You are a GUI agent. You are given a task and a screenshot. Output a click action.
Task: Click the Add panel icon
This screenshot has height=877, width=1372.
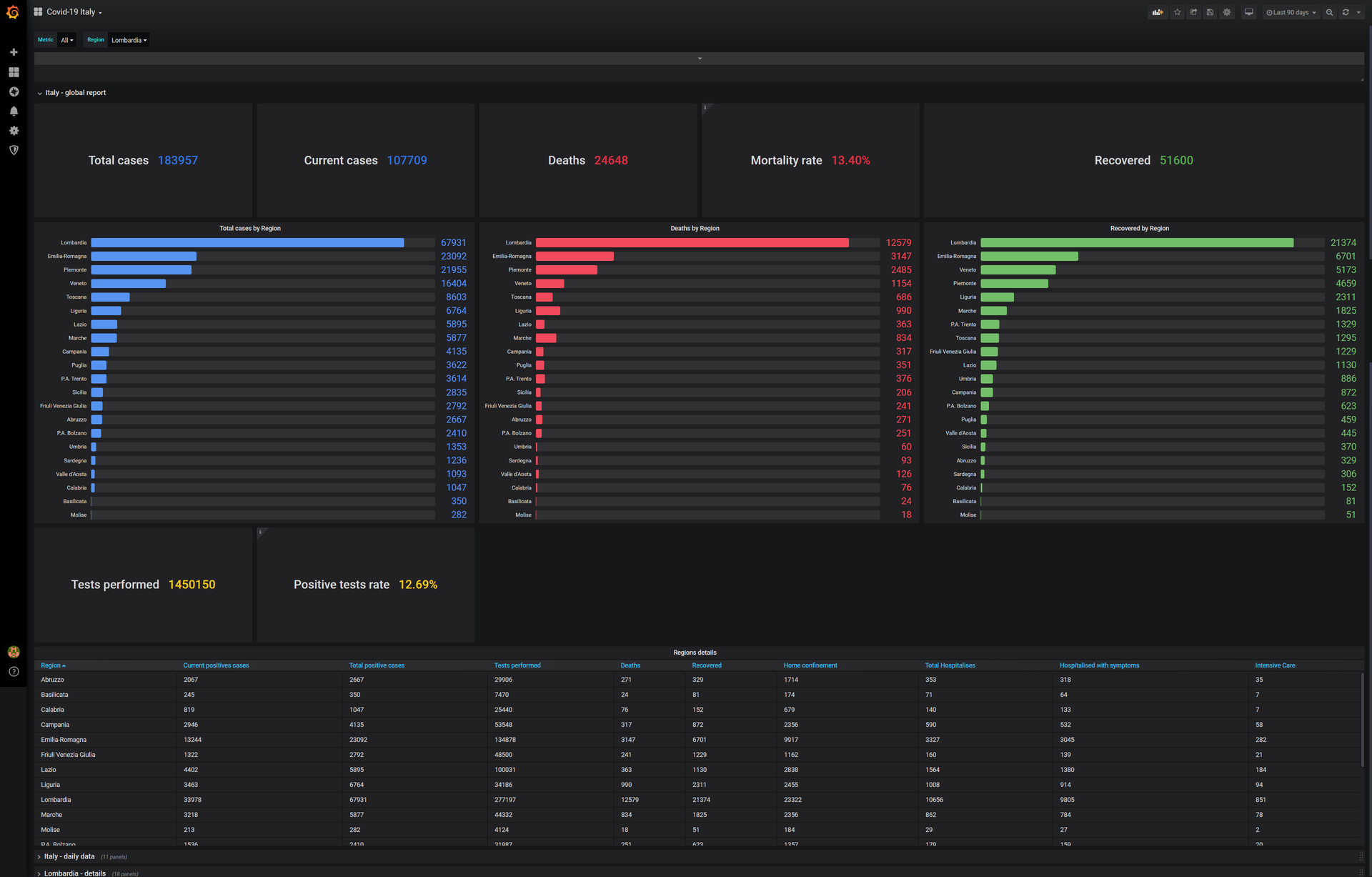1157,12
